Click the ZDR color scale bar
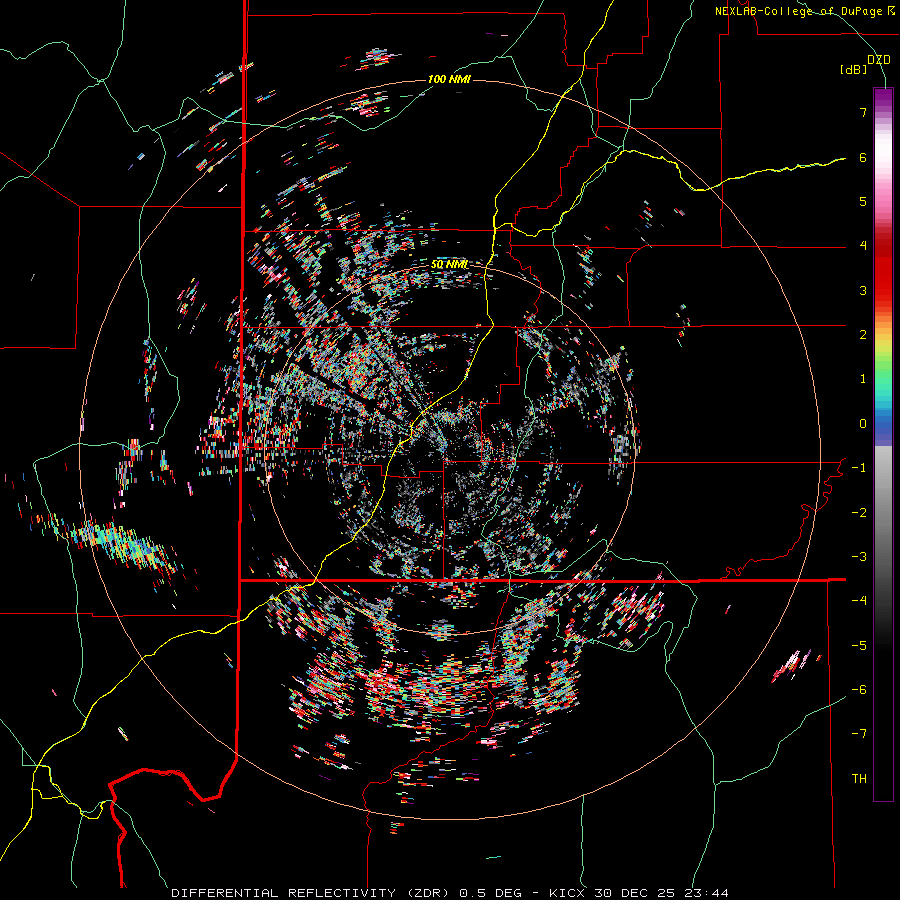This screenshot has width=900, height=900. click(883, 444)
